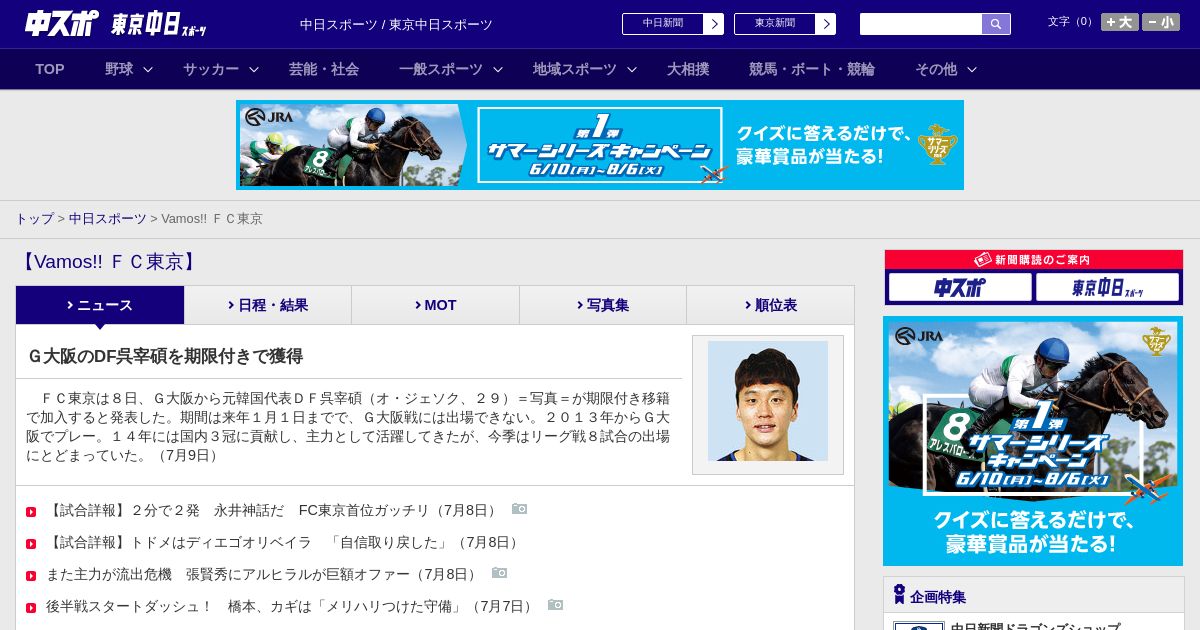Viewport: 1200px width, 630px height.
Task: Click camera icon beside 永井神話だ article
Action: click(520, 509)
